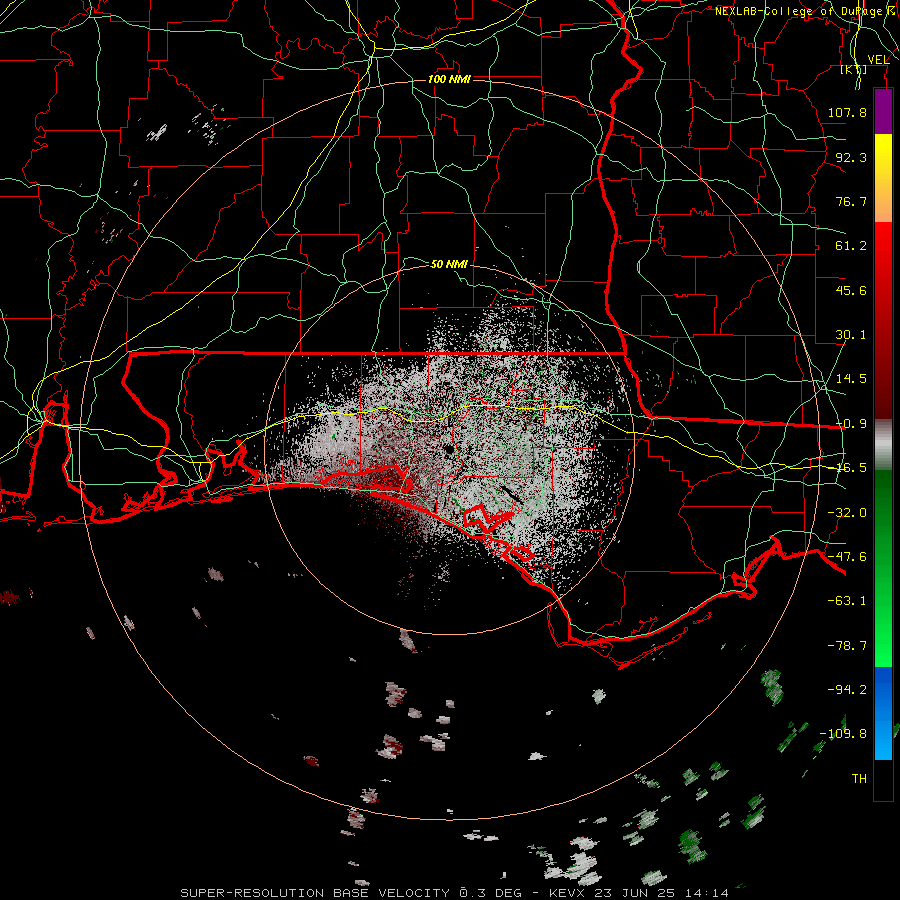Select the 76.7 scale label
This screenshot has height=900, width=900.
point(851,201)
